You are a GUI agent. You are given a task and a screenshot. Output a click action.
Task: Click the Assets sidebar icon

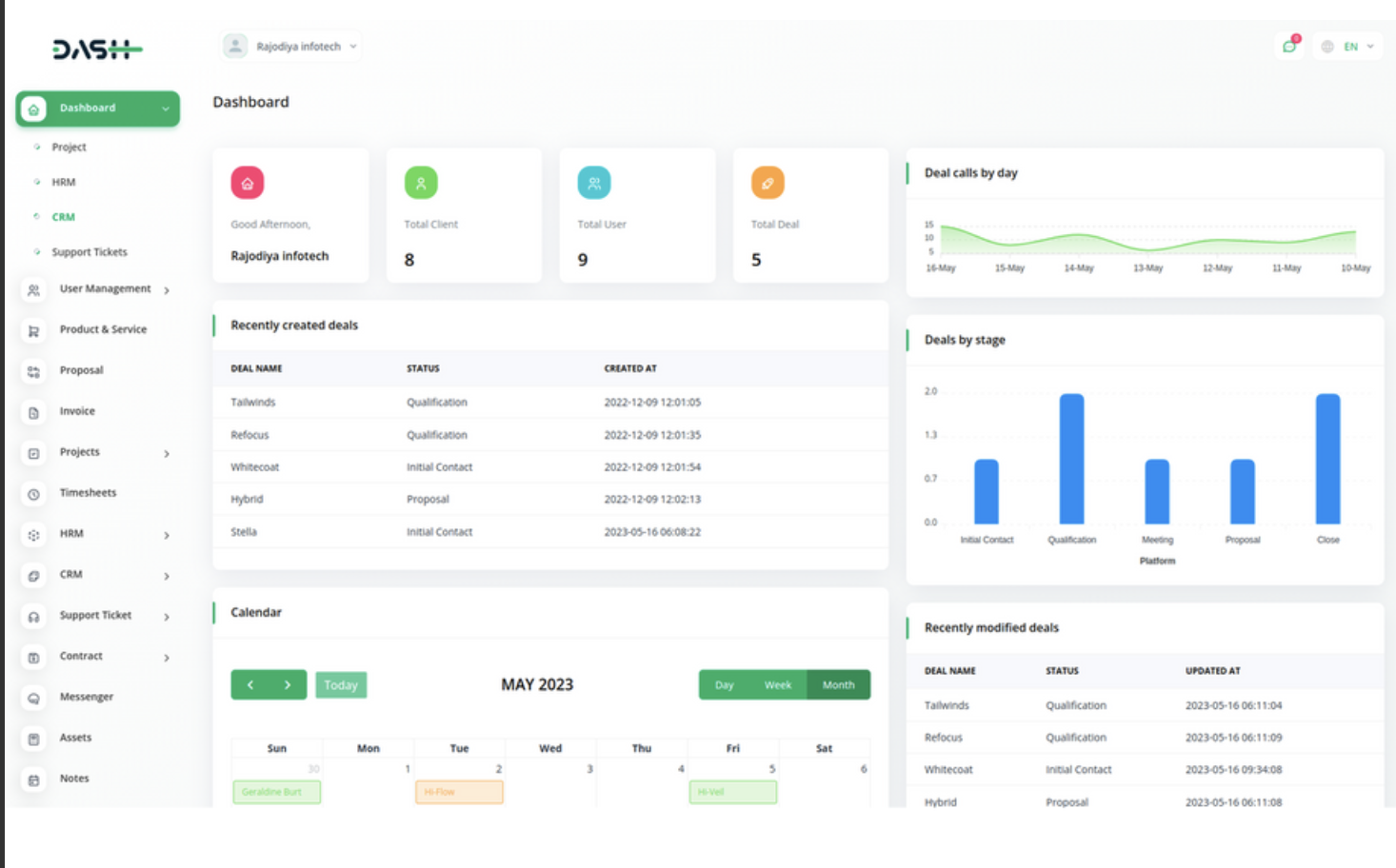[x=33, y=738]
